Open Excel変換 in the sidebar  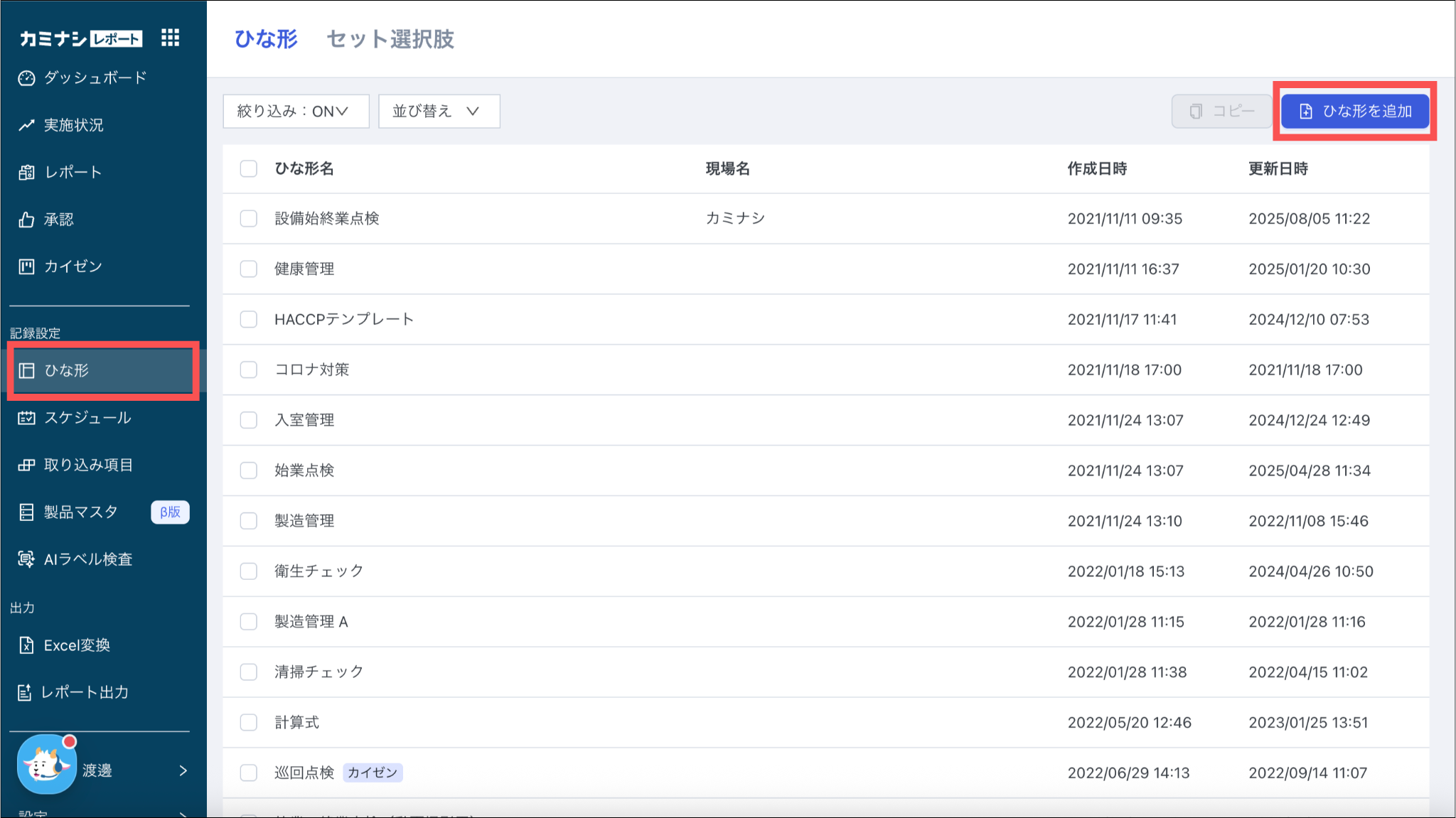point(76,645)
